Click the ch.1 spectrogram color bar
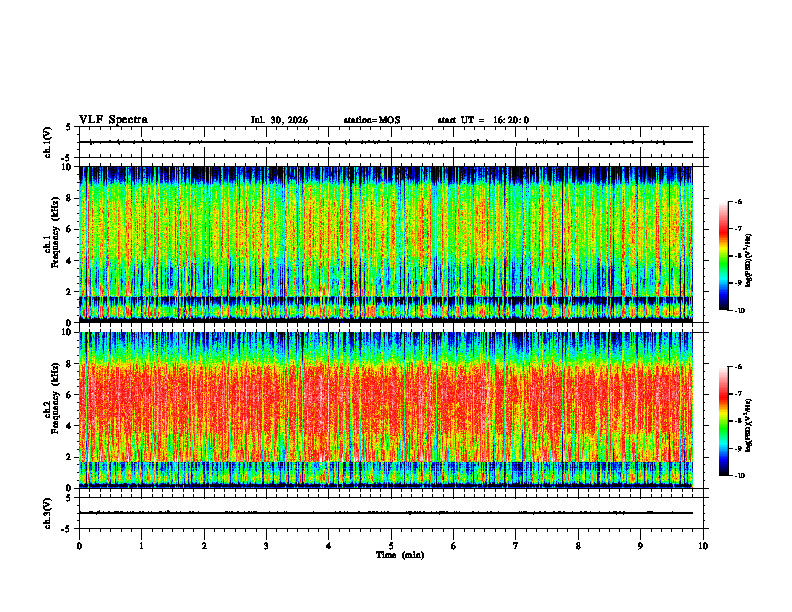 click(x=723, y=256)
